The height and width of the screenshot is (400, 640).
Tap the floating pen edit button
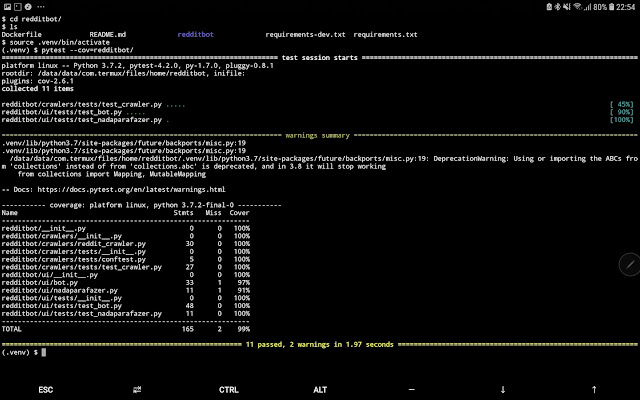(x=629, y=264)
